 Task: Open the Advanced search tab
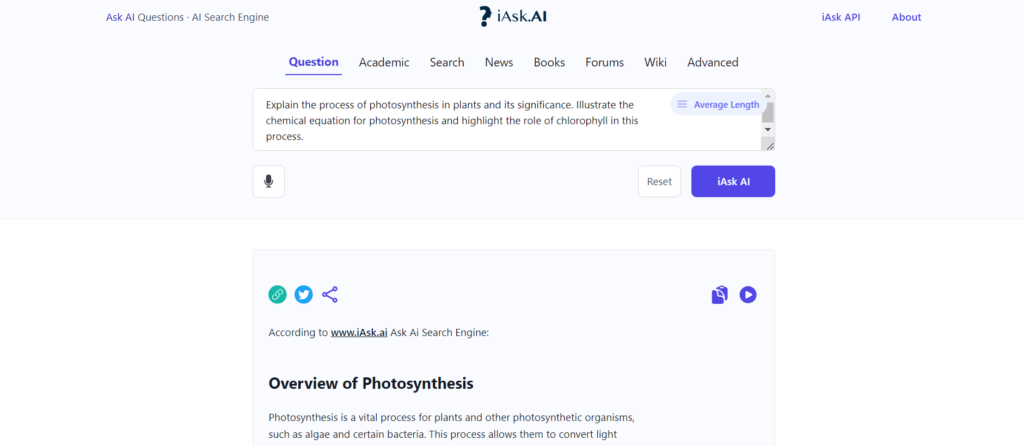click(x=712, y=62)
